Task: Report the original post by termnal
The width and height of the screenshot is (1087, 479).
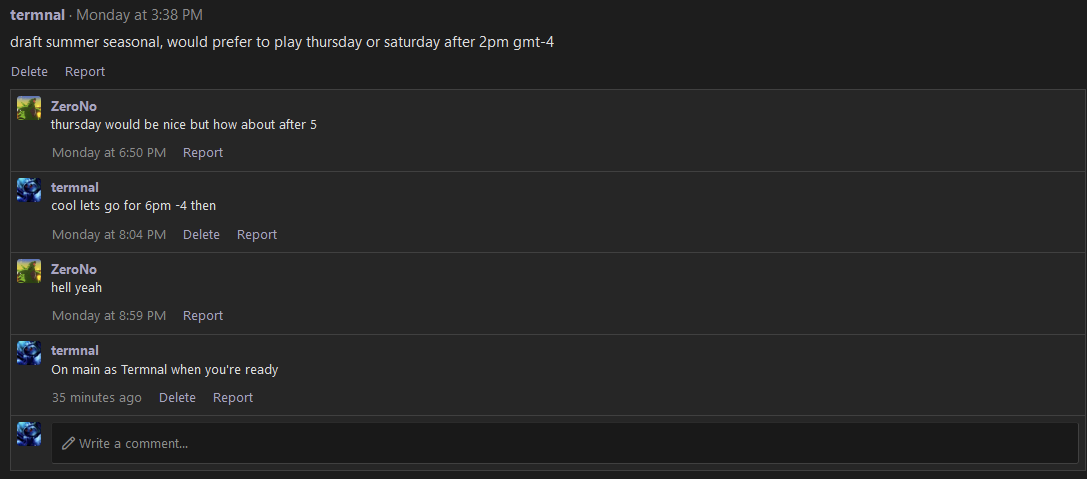Action: [x=85, y=71]
